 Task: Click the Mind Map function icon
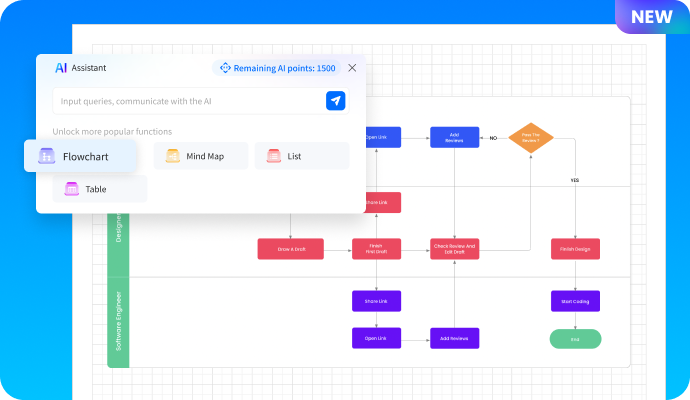(172, 156)
